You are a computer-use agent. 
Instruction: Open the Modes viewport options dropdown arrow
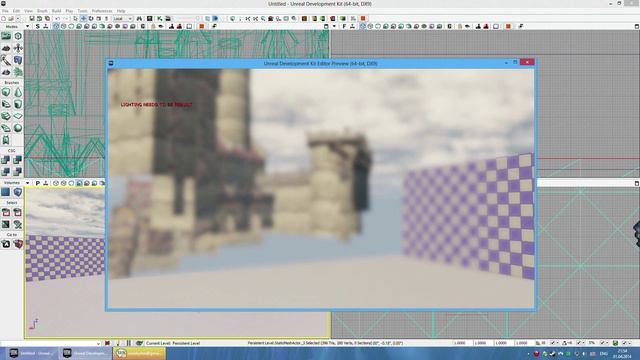[27, 27]
